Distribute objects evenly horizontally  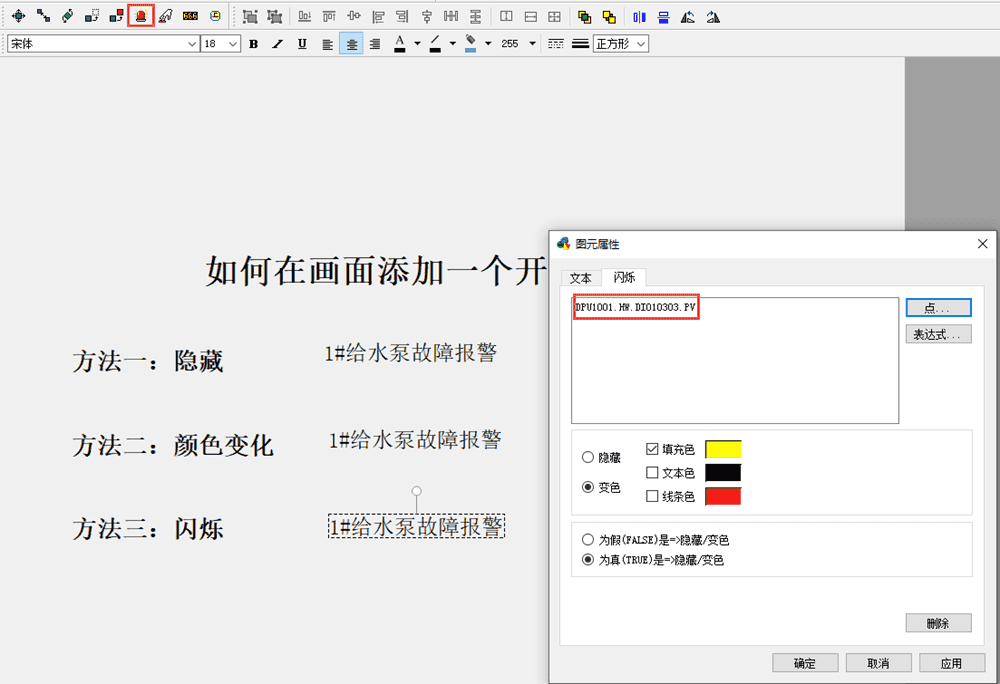tap(451, 17)
